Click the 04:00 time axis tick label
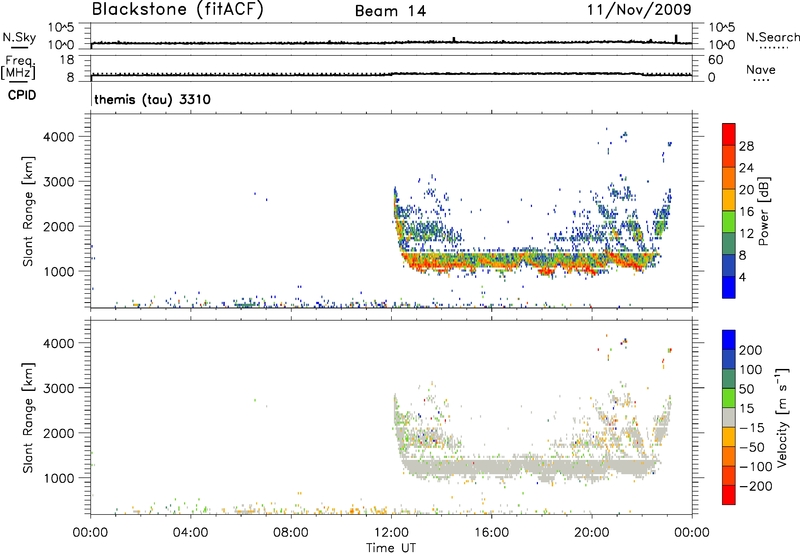The image size is (800, 554). click(x=190, y=533)
